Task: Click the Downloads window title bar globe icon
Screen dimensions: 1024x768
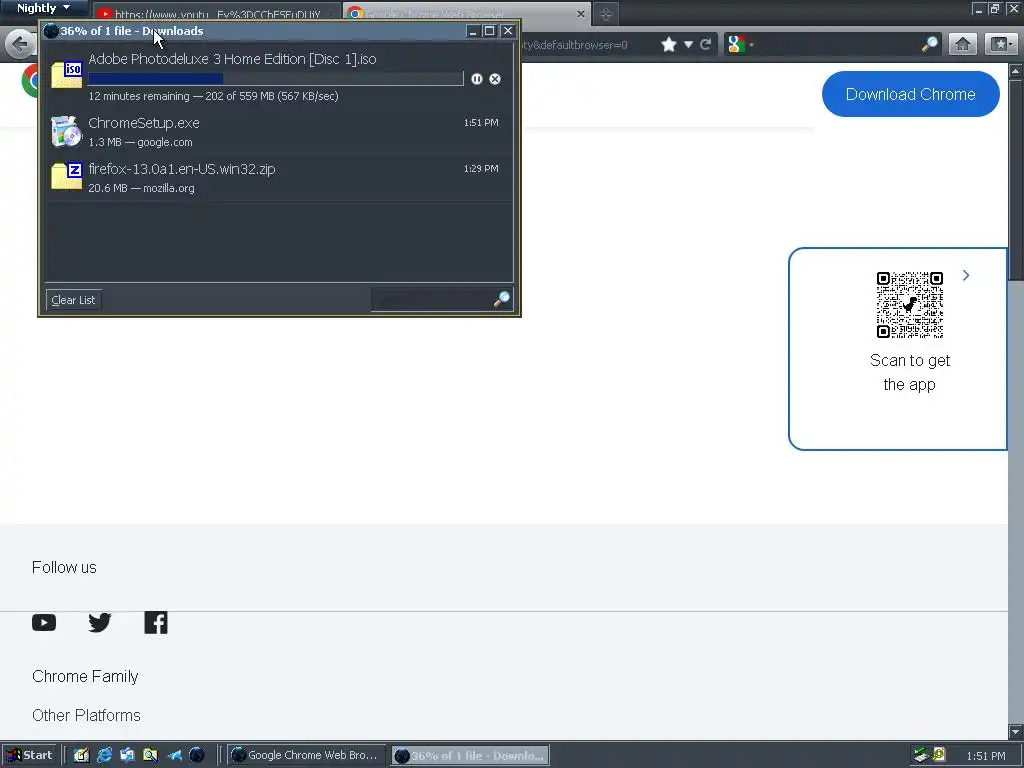Action: click(51, 31)
